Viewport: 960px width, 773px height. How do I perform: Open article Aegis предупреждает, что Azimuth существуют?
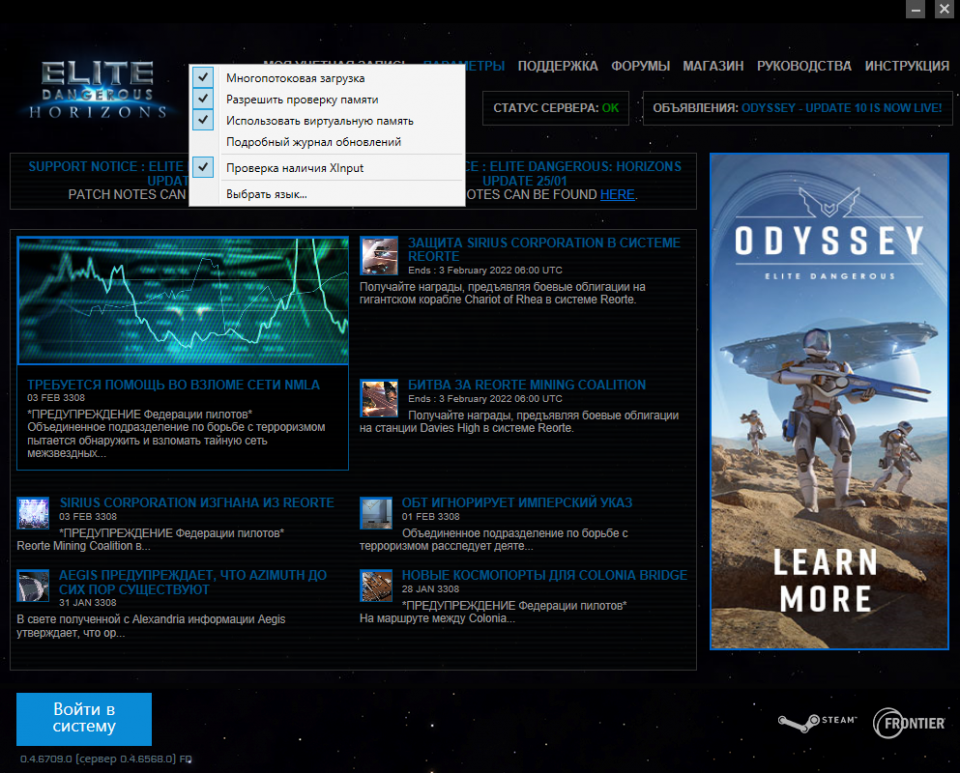coord(192,582)
